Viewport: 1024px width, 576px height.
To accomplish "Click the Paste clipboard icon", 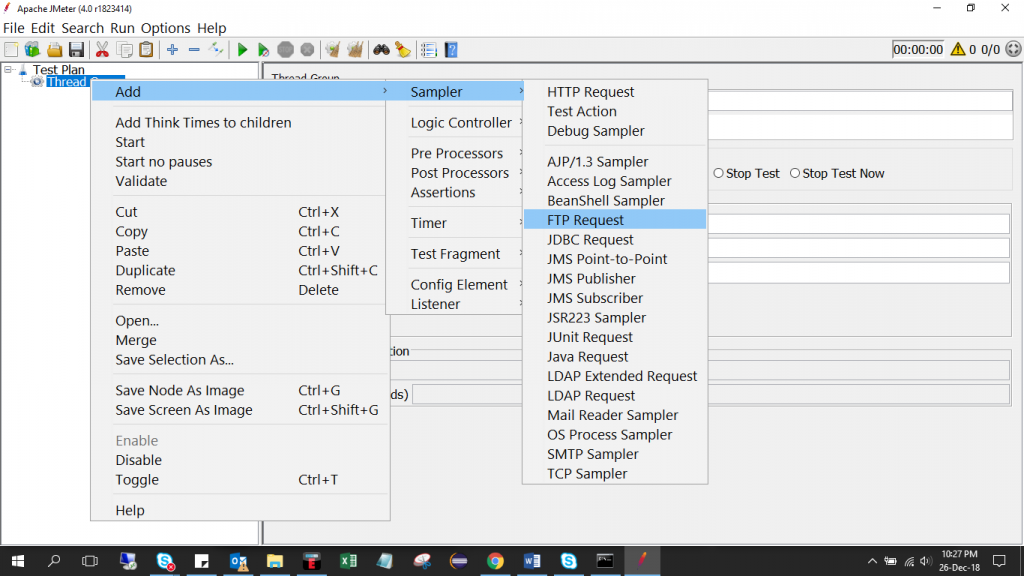I will point(146,50).
